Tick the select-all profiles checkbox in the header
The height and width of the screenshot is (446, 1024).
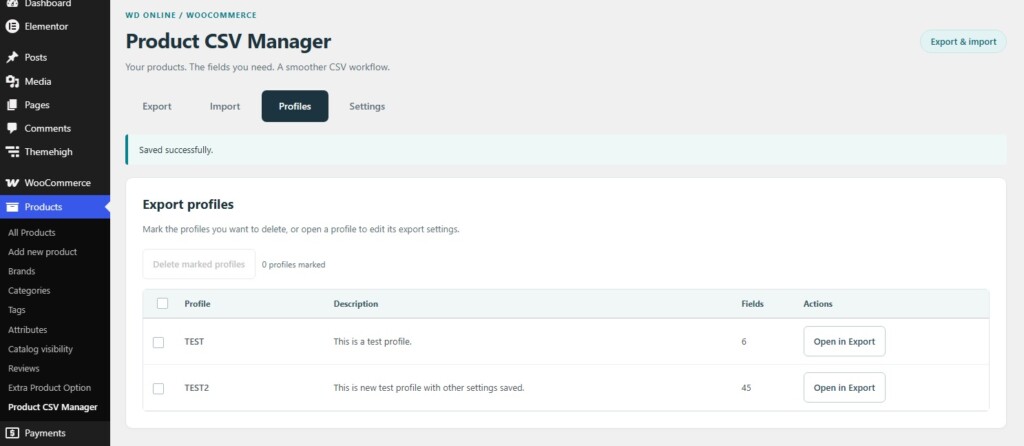pyautogui.click(x=163, y=304)
